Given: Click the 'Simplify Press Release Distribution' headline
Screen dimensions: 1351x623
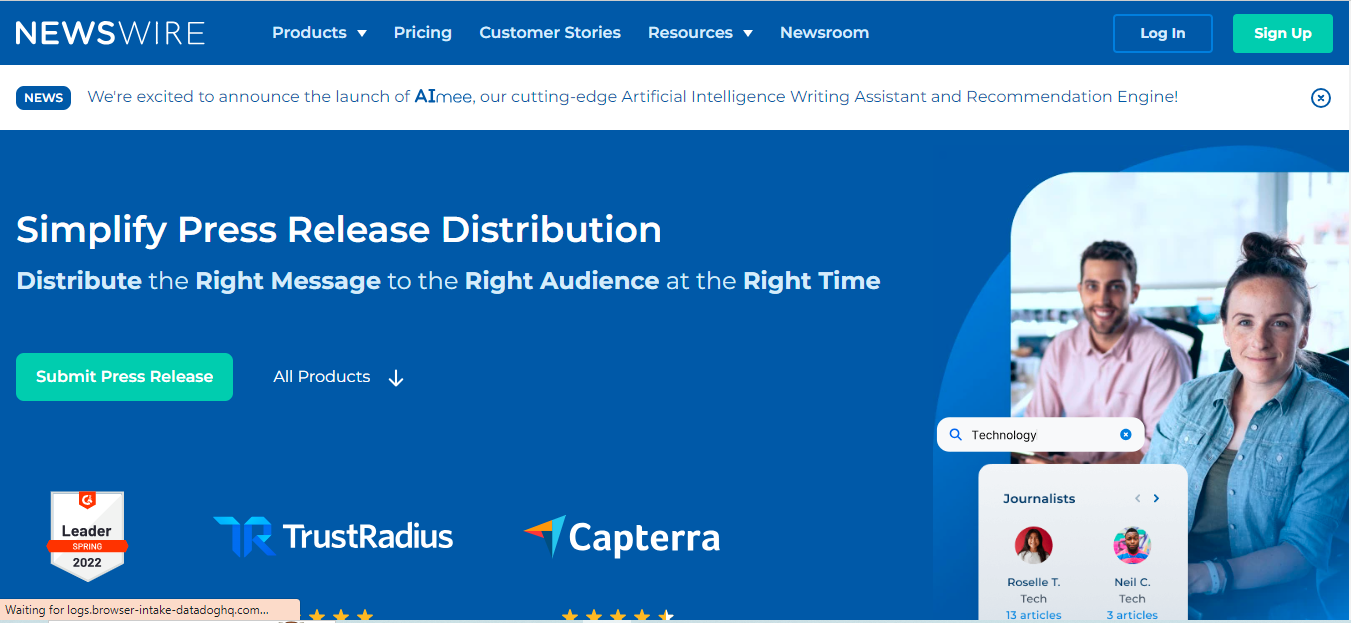Looking at the screenshot, I should [x=339, y=230].
